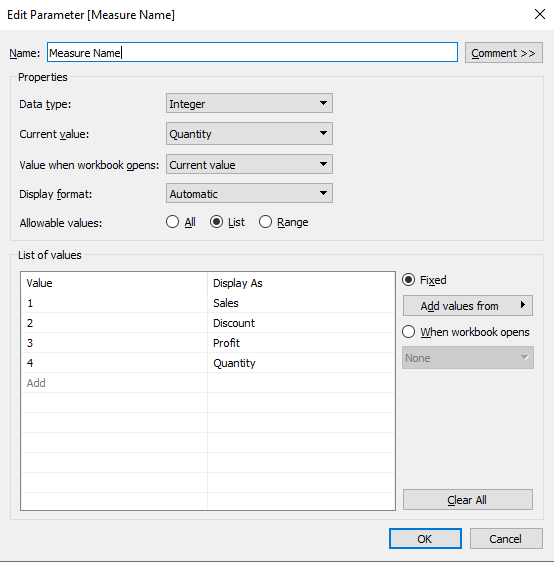Select the Discount row in value list
Image resolution: width=554 pixels, height=562 pixels.
[x=208, y=323]
